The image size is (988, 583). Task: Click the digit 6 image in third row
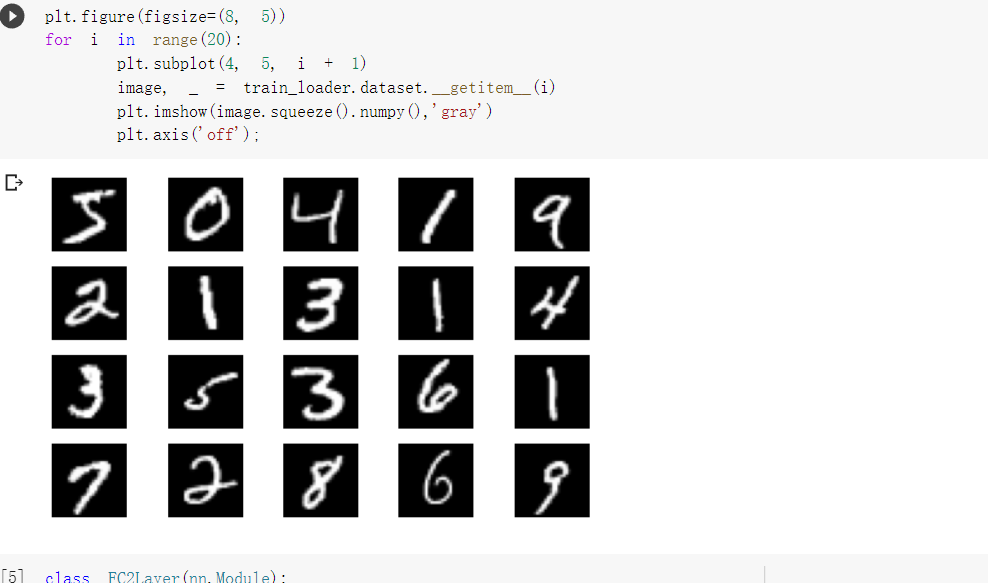(436, 392)
